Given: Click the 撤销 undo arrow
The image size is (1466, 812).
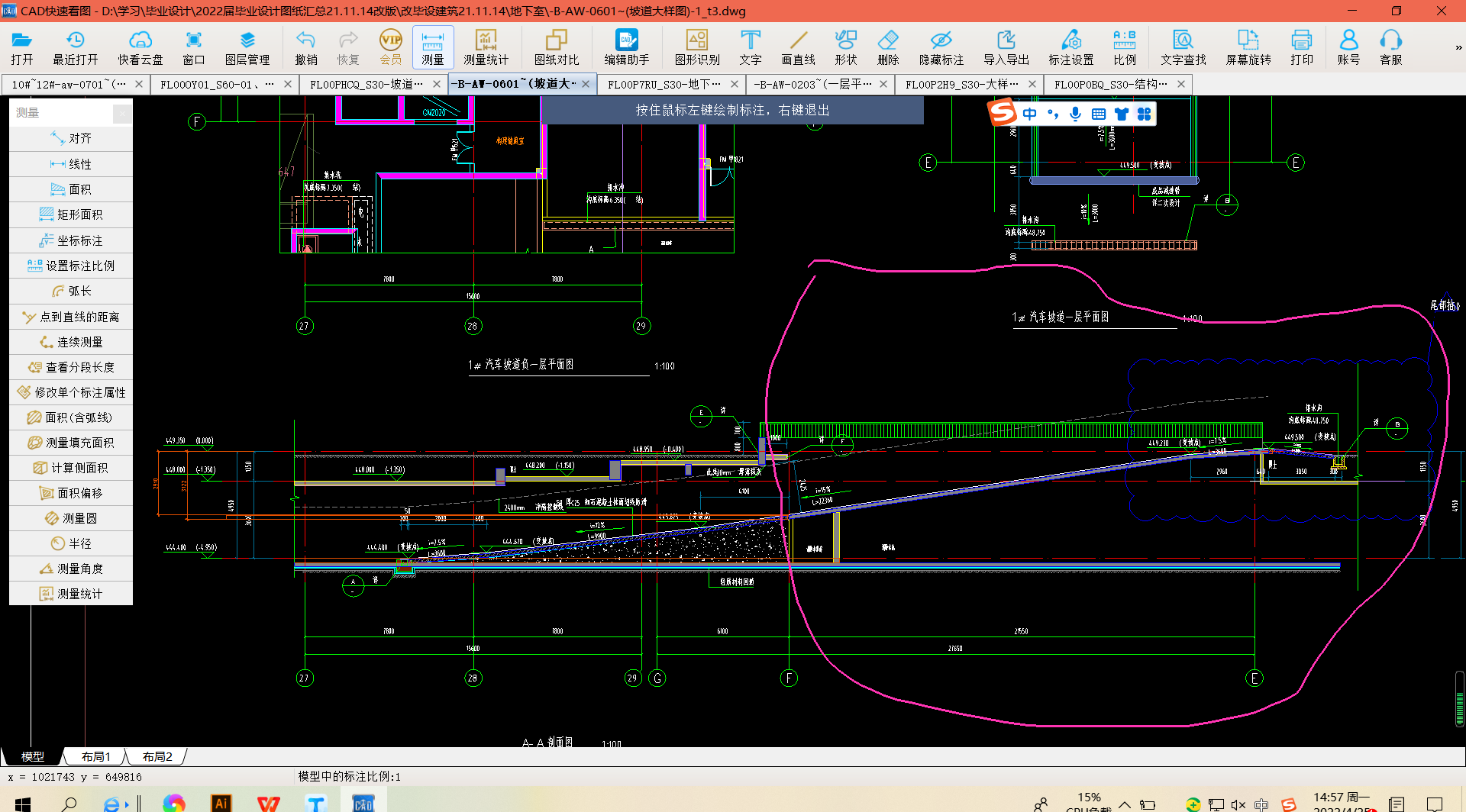Looking at the screenshot, I should coord(306,47).
